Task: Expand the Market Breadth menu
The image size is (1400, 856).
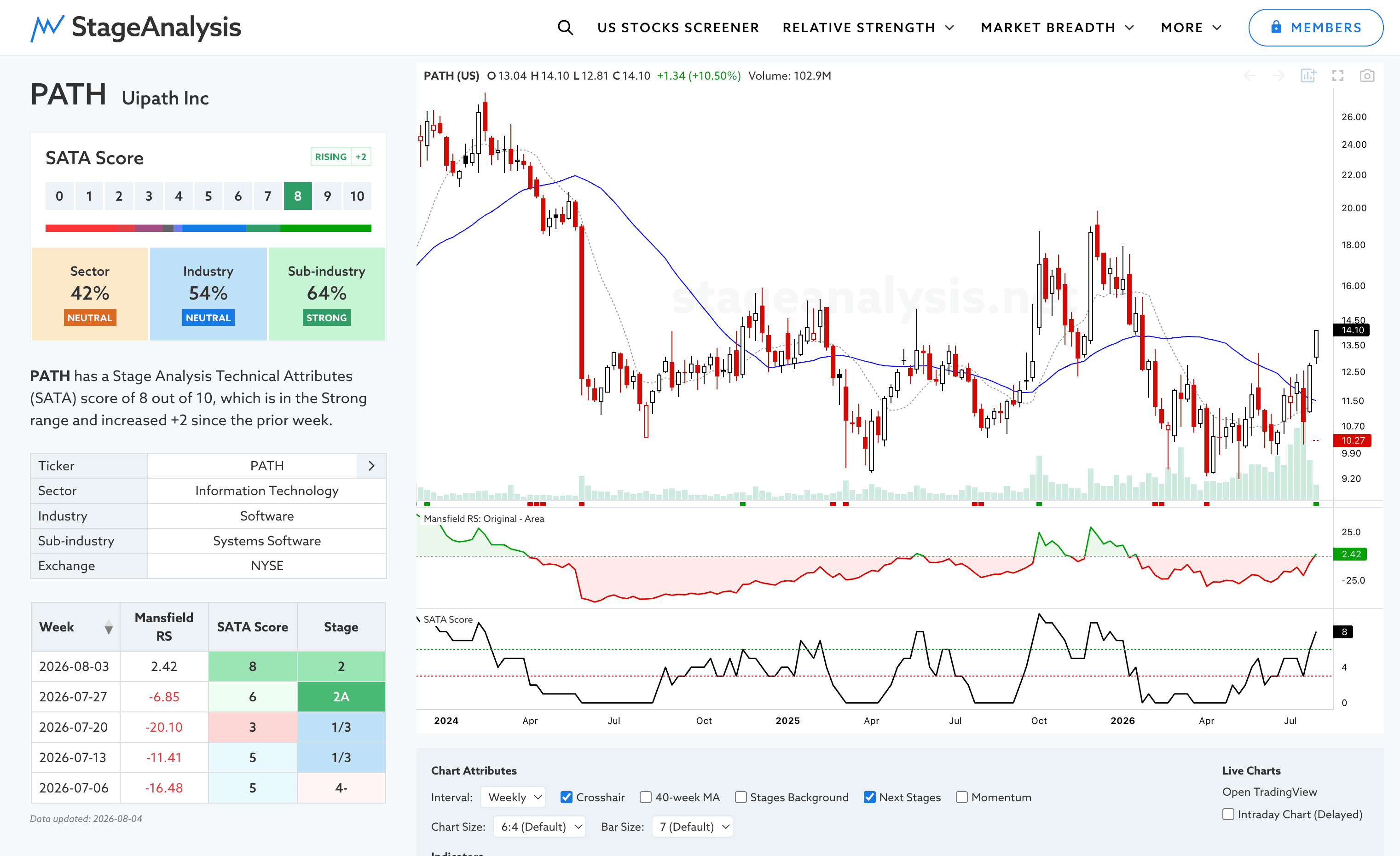Action: 1058,27
